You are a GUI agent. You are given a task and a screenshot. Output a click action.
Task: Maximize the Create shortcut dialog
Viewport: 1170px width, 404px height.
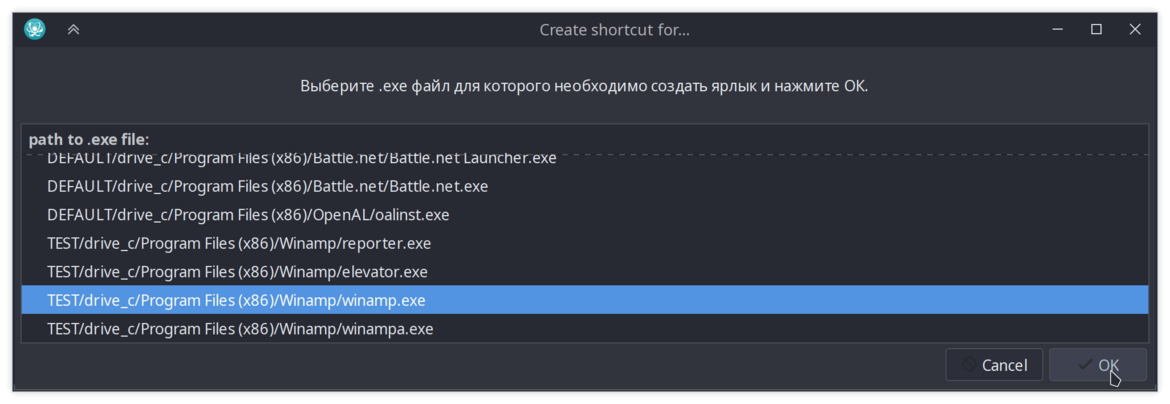(1096, 30)
